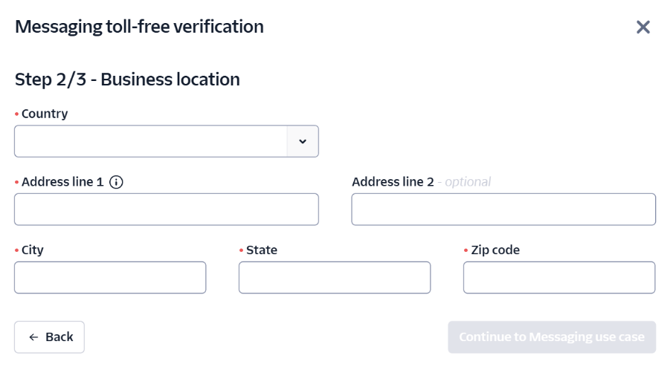Click Continue to Messaging use case
This screenshot has height=370, width=670.
click(552, 337)
